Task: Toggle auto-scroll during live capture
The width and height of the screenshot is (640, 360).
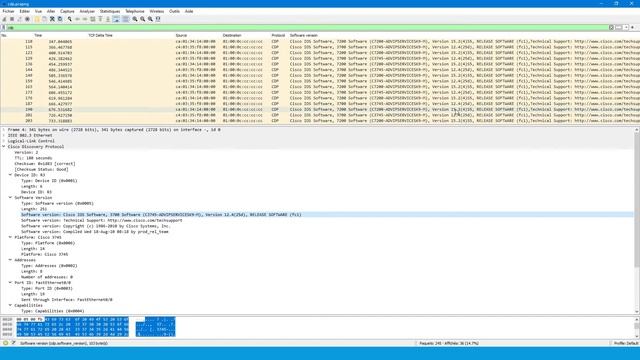Action: click(116, 19)
